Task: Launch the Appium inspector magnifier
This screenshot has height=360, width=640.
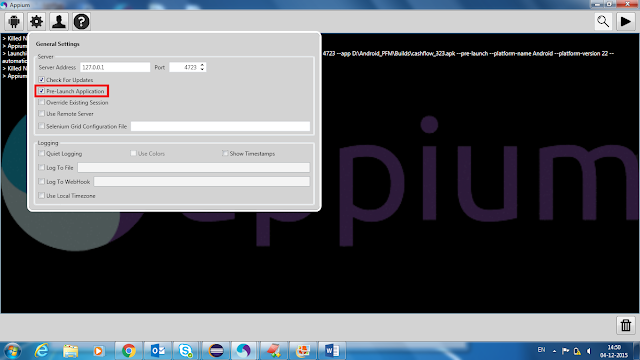Action: 603,21
